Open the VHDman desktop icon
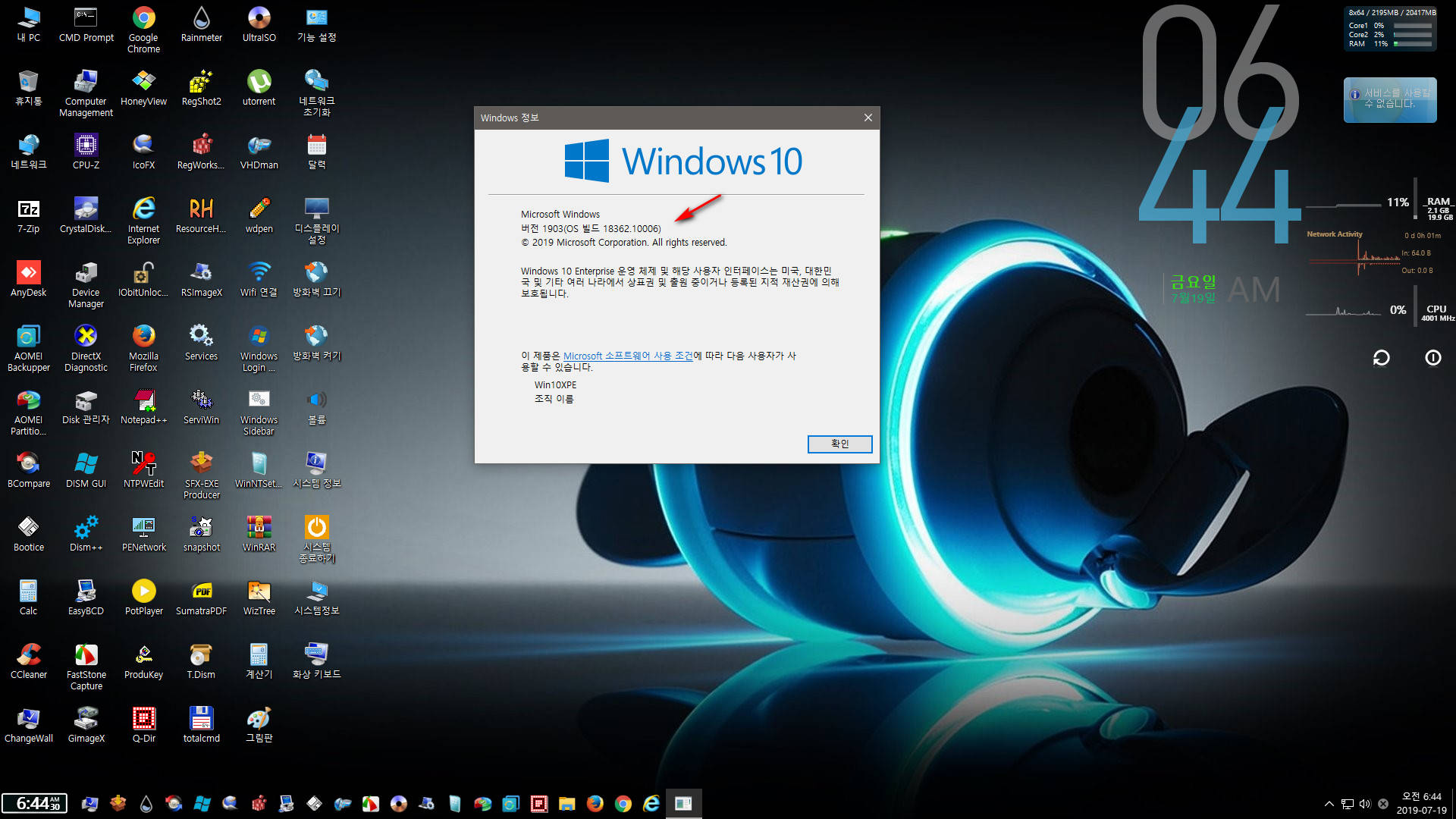The height and width of the screenshot is (819, 1456). click(259, 152)
